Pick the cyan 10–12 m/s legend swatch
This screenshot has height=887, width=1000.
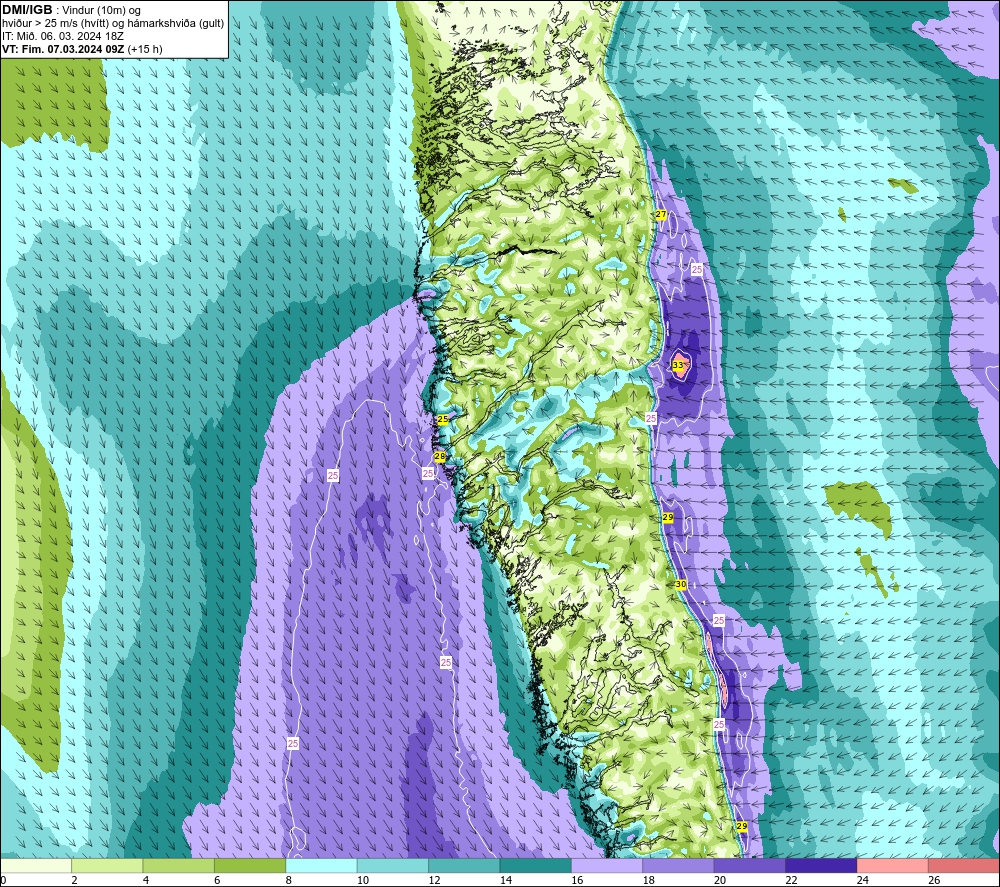[393, 866]
